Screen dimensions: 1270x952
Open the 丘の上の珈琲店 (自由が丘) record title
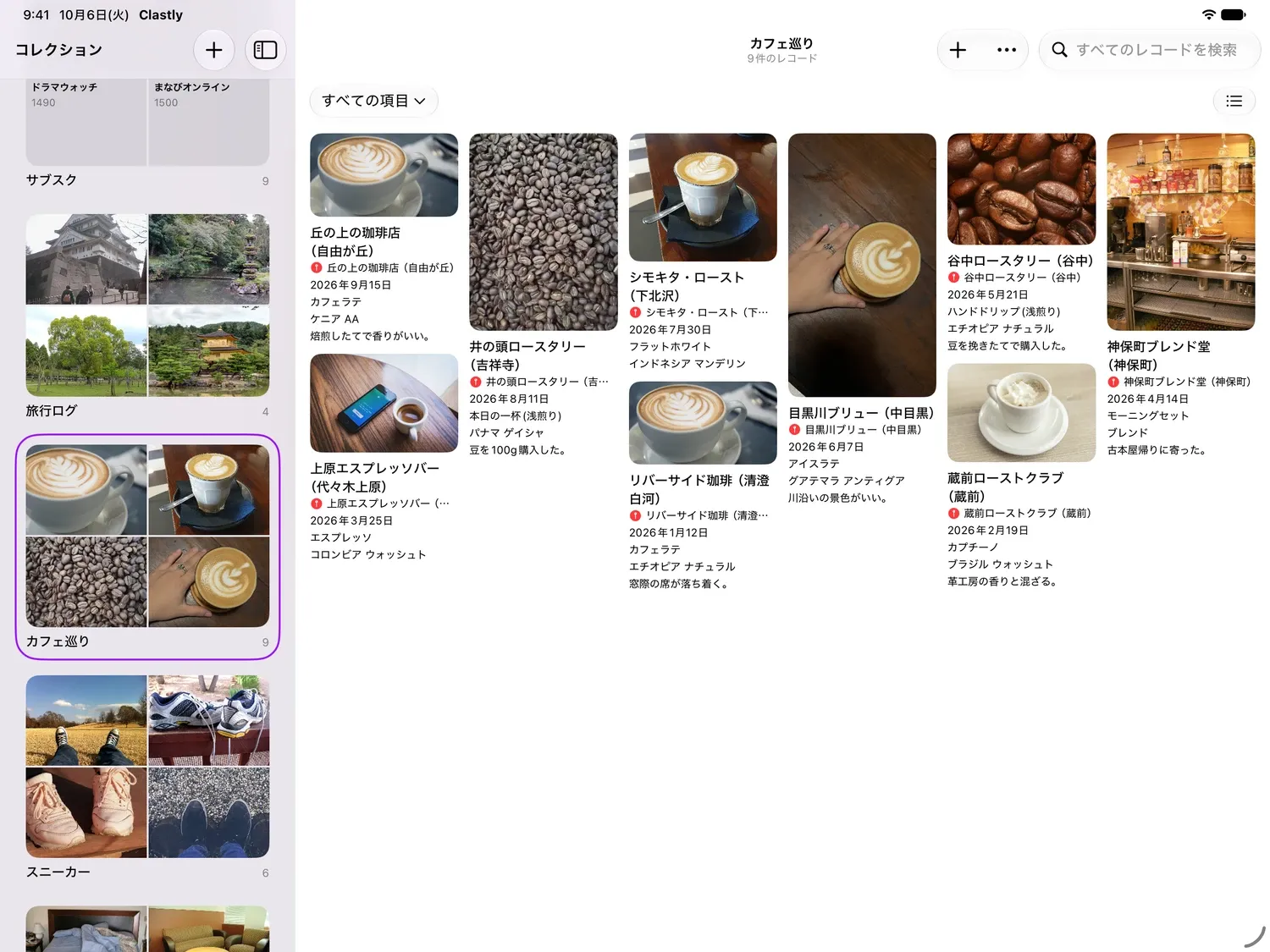[356, 241]
